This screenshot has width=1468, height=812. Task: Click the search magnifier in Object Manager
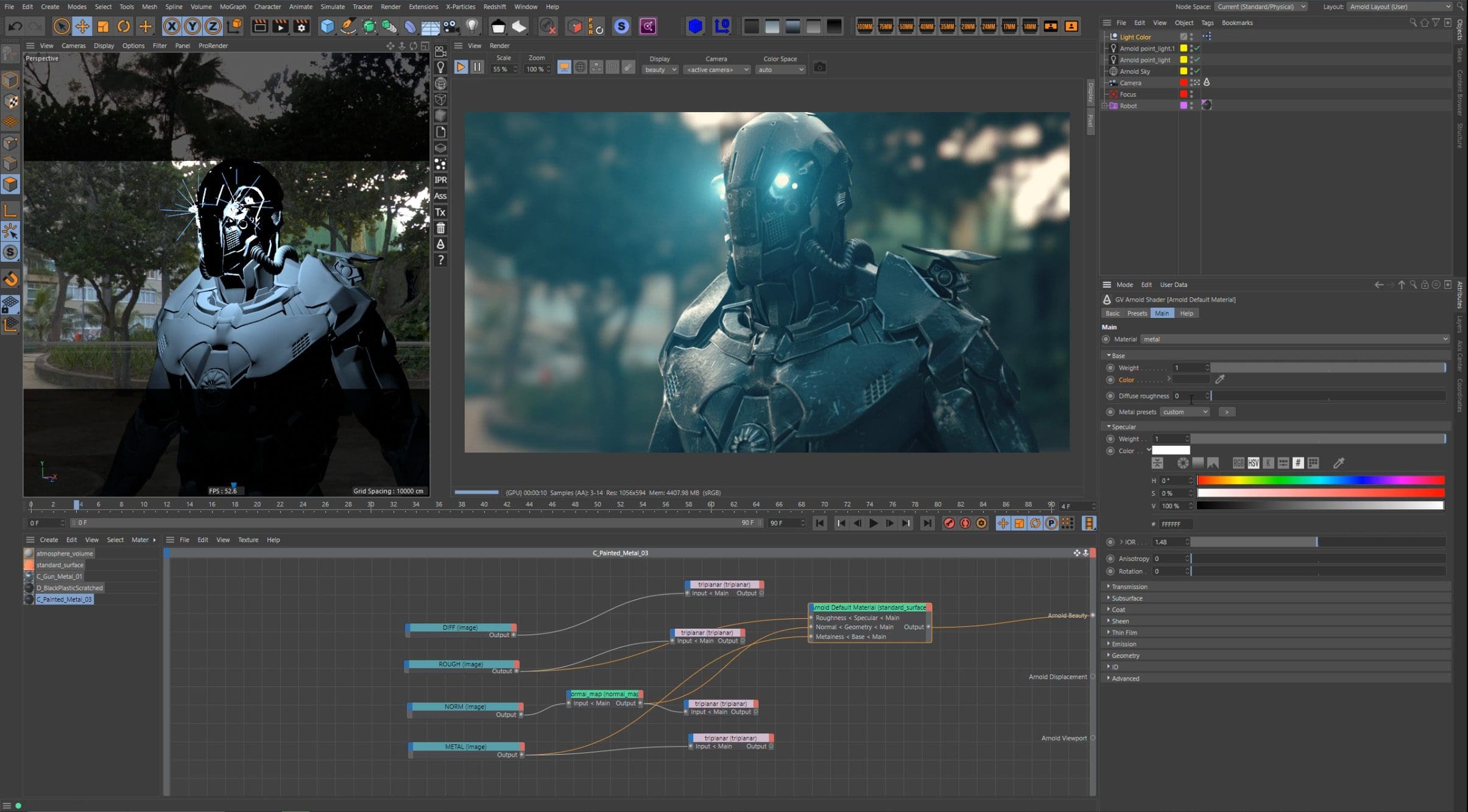point(1413,23)
